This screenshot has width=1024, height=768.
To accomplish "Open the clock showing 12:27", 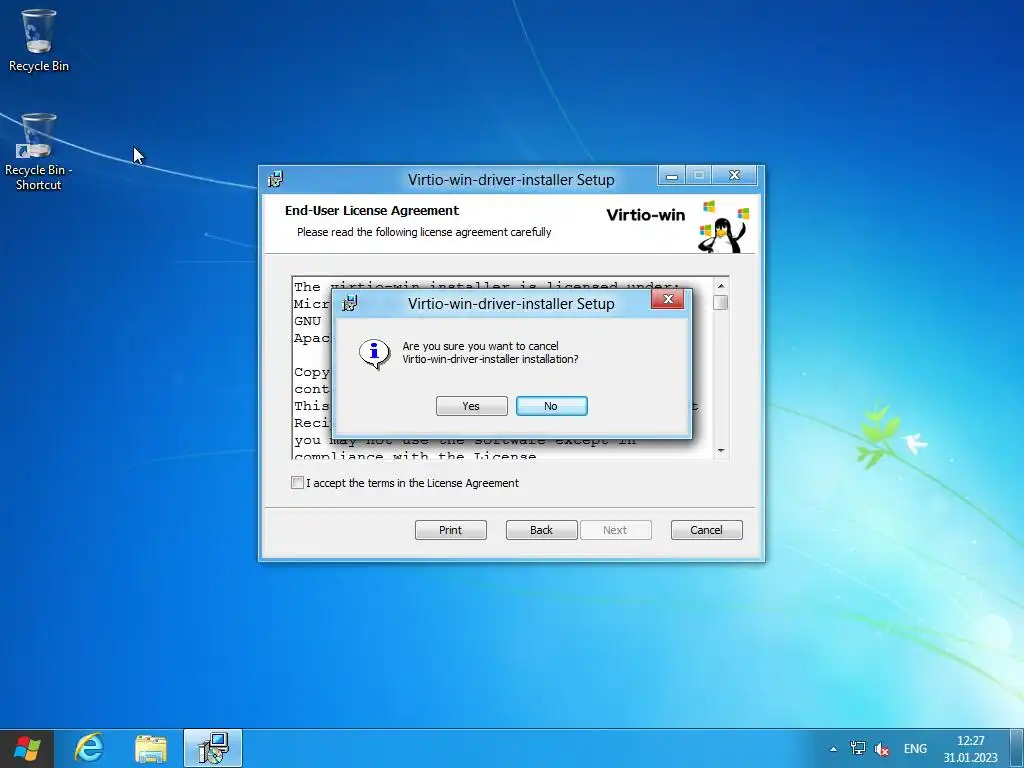I will pyautogui.click(x=970, y=749).
